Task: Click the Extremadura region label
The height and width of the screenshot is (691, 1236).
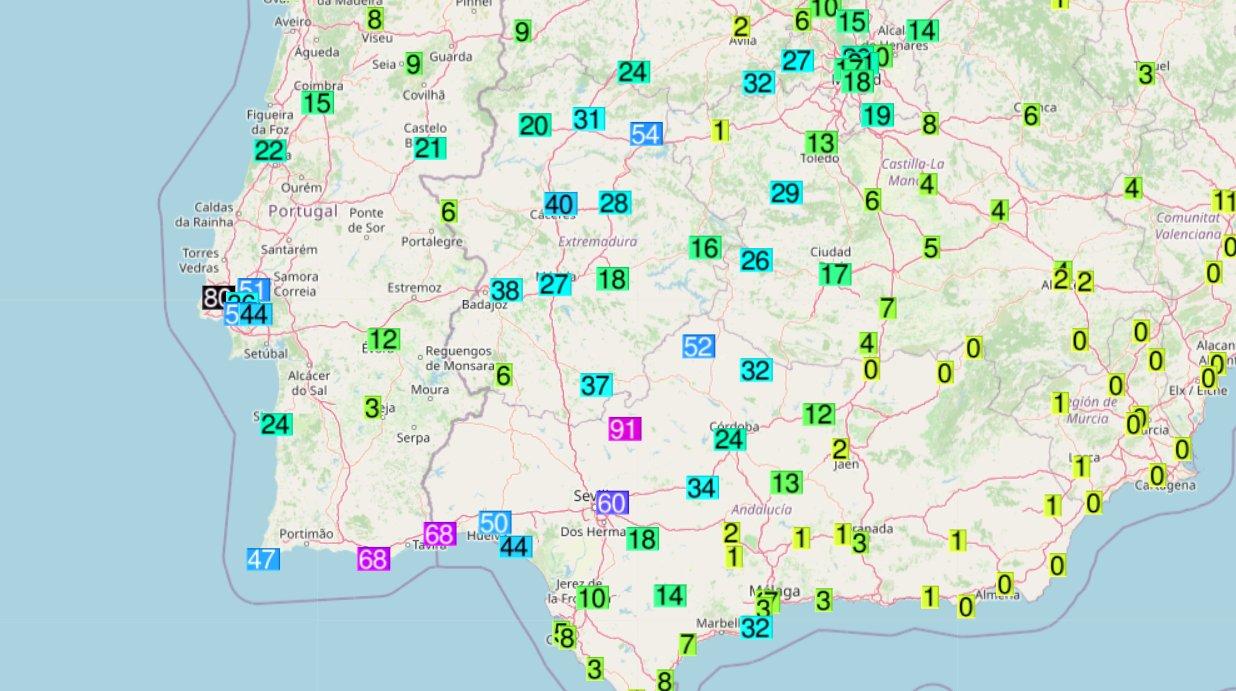Action: [597, 242]
